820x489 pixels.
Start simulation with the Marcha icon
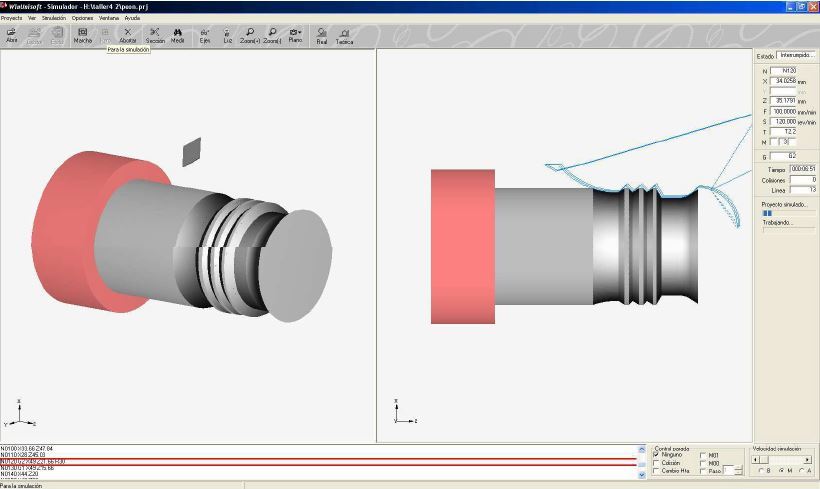82,35
